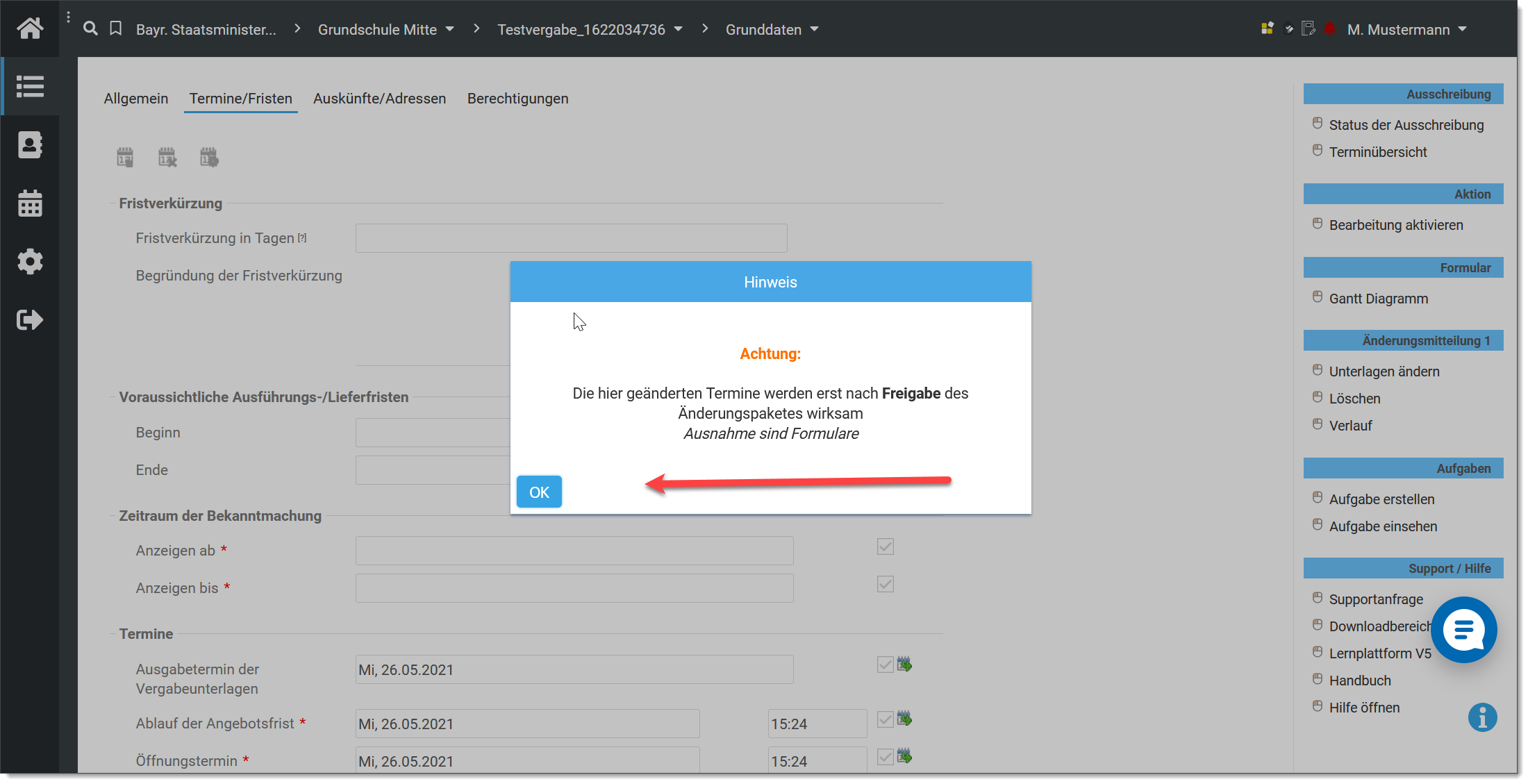This screenshot has width=1528, height=784.
Task: Click Aufgabe erstellen
Action: pyautogui.click(x=1381, y=499)
